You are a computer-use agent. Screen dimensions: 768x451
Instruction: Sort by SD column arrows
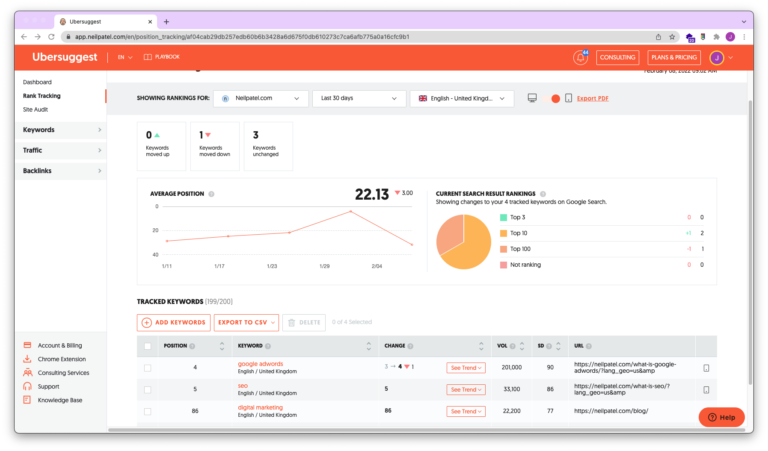click(x=558, y=346)
